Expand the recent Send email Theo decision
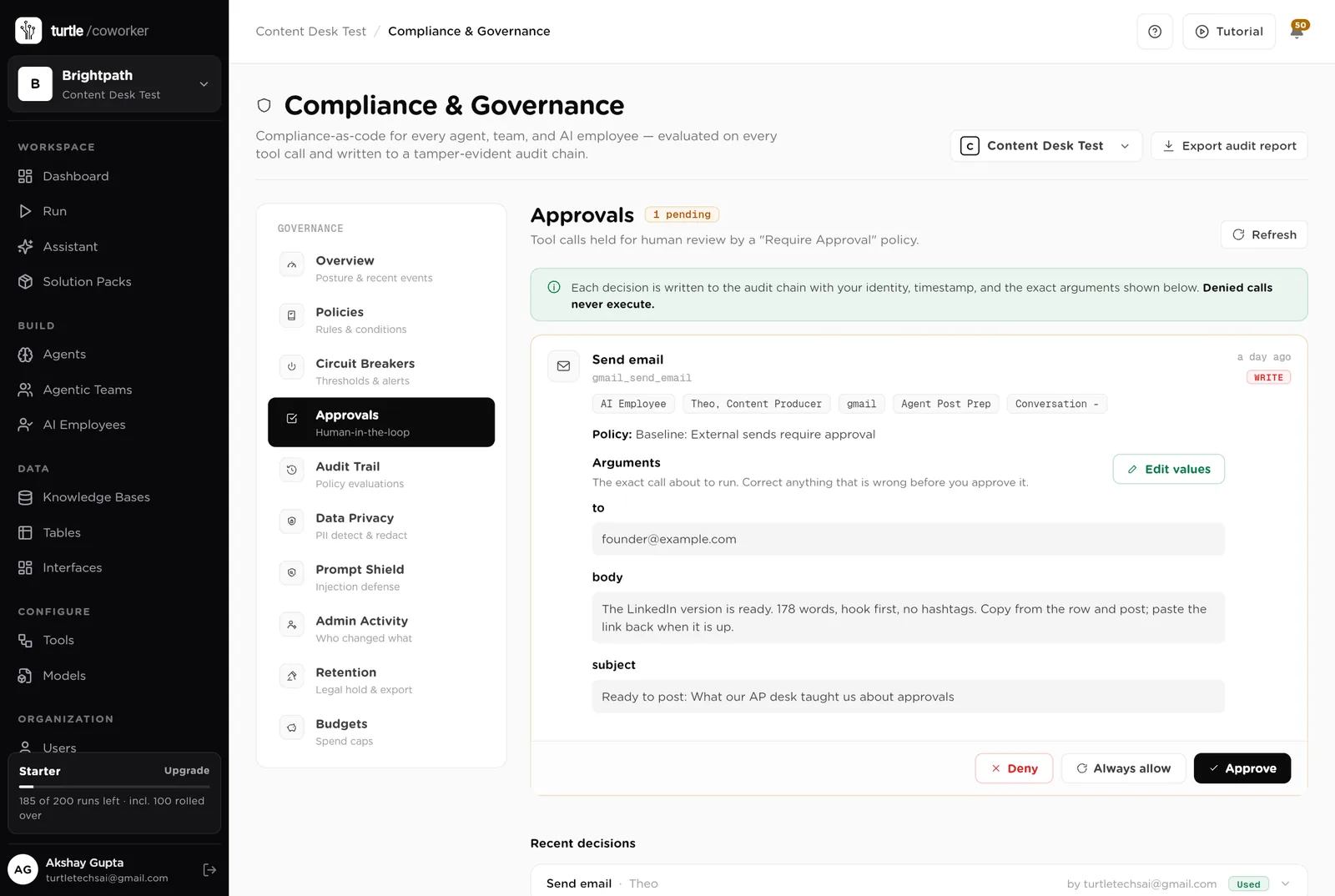The width and height of the screenshot is (1335, 896). pyautogui.click(x=1286, y=883)
